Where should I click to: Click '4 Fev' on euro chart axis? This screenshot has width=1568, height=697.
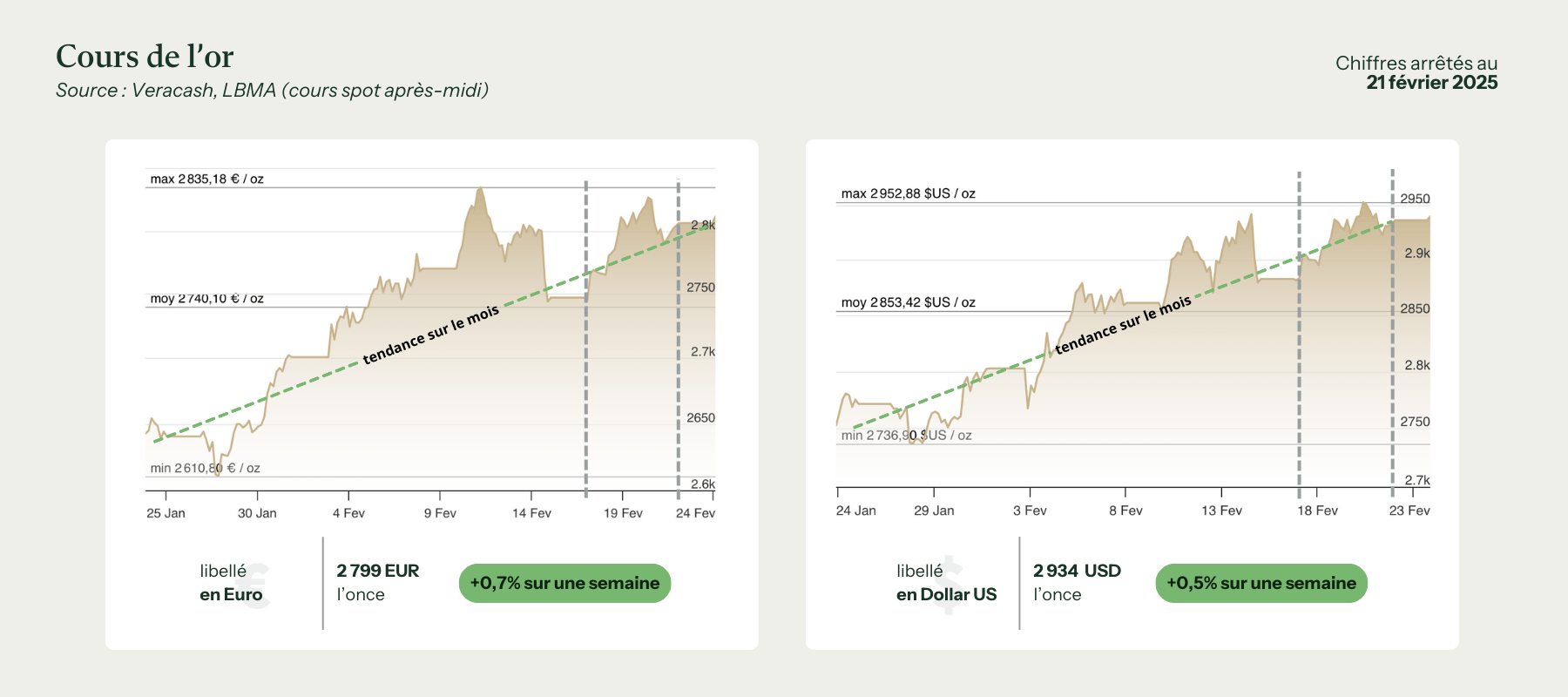click(x=348, y=513)
